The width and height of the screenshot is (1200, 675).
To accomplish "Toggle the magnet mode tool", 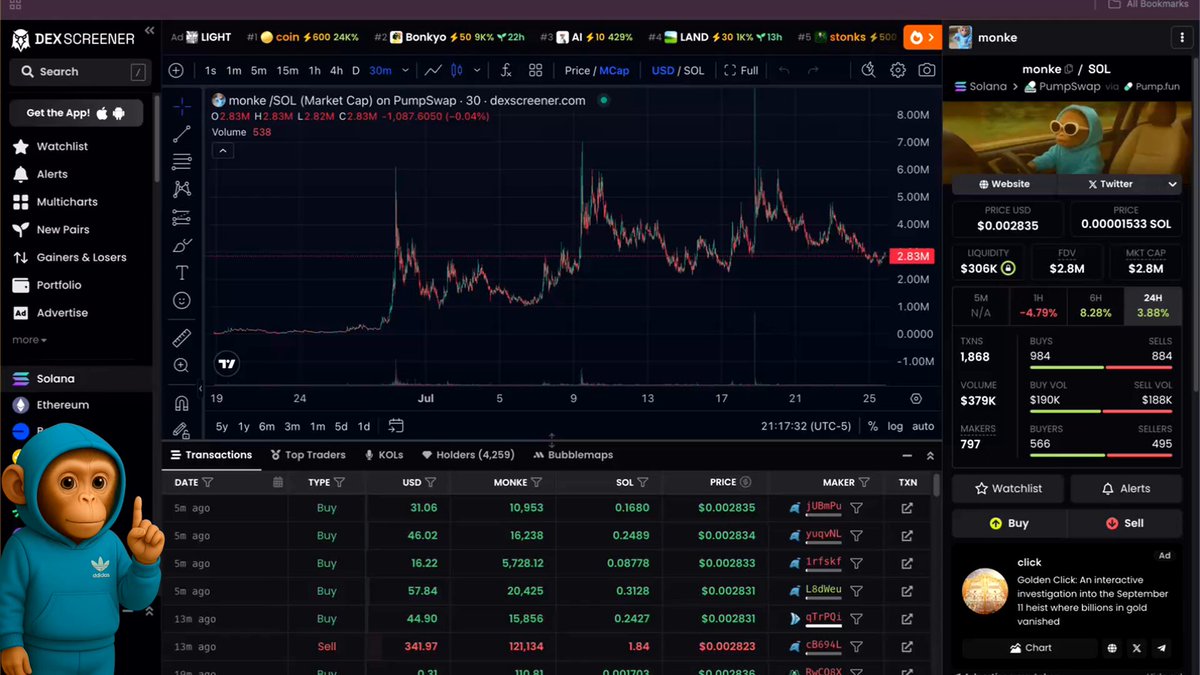I will point(182,404).
